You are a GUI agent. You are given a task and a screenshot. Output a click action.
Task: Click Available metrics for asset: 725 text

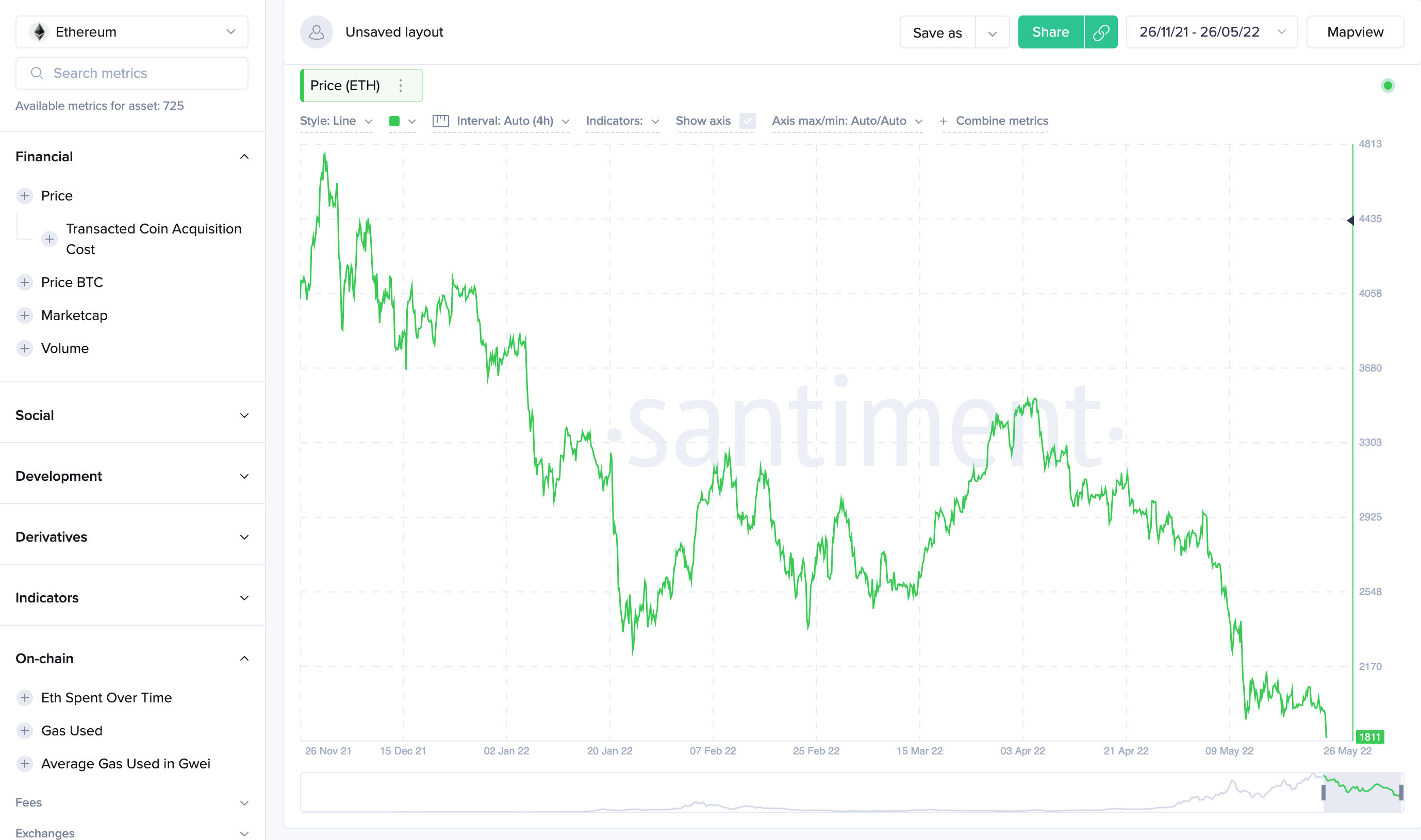[100, 106]
